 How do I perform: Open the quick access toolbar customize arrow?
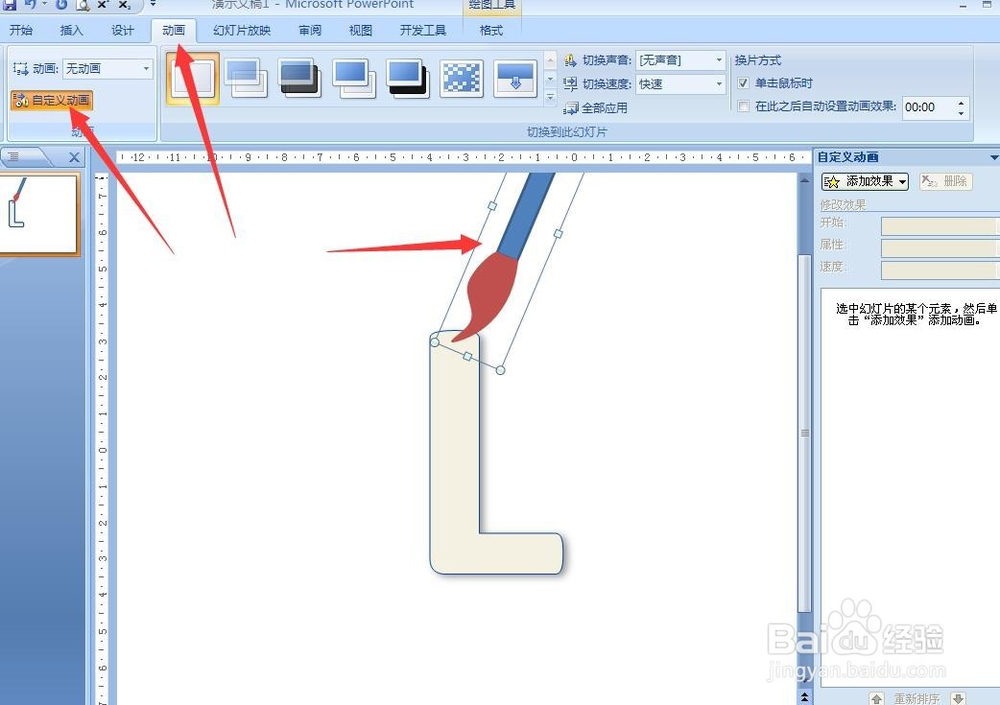(x=153, y=4)
